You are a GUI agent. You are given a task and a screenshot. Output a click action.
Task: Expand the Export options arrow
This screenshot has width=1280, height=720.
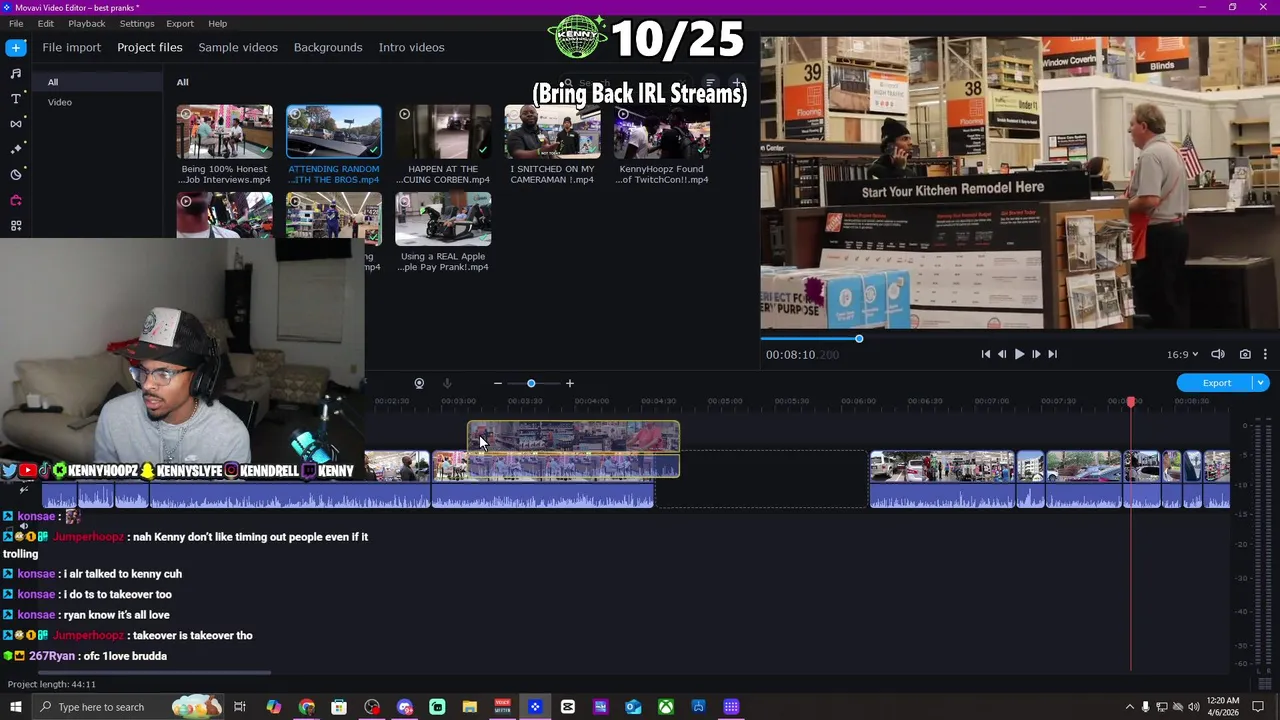1261,383
